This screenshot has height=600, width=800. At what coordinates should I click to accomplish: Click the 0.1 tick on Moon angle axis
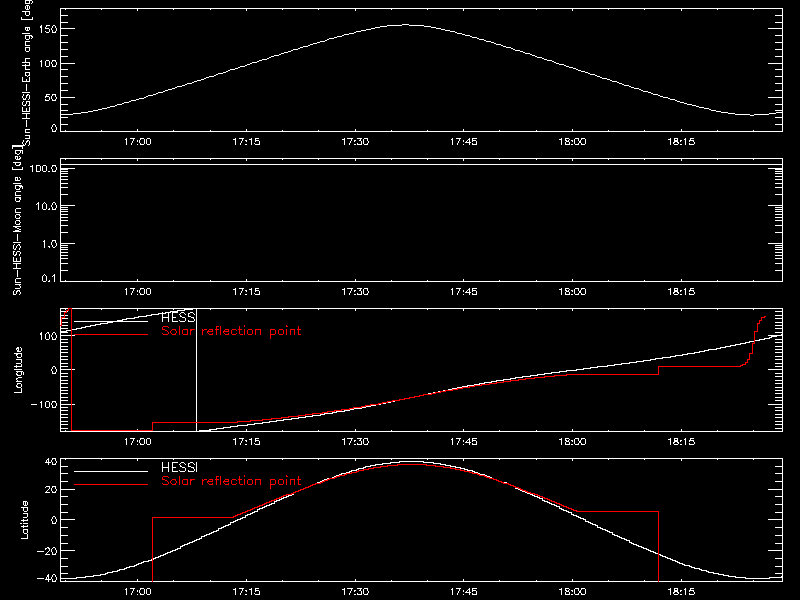pyautogui.click(x=49, y=278)
